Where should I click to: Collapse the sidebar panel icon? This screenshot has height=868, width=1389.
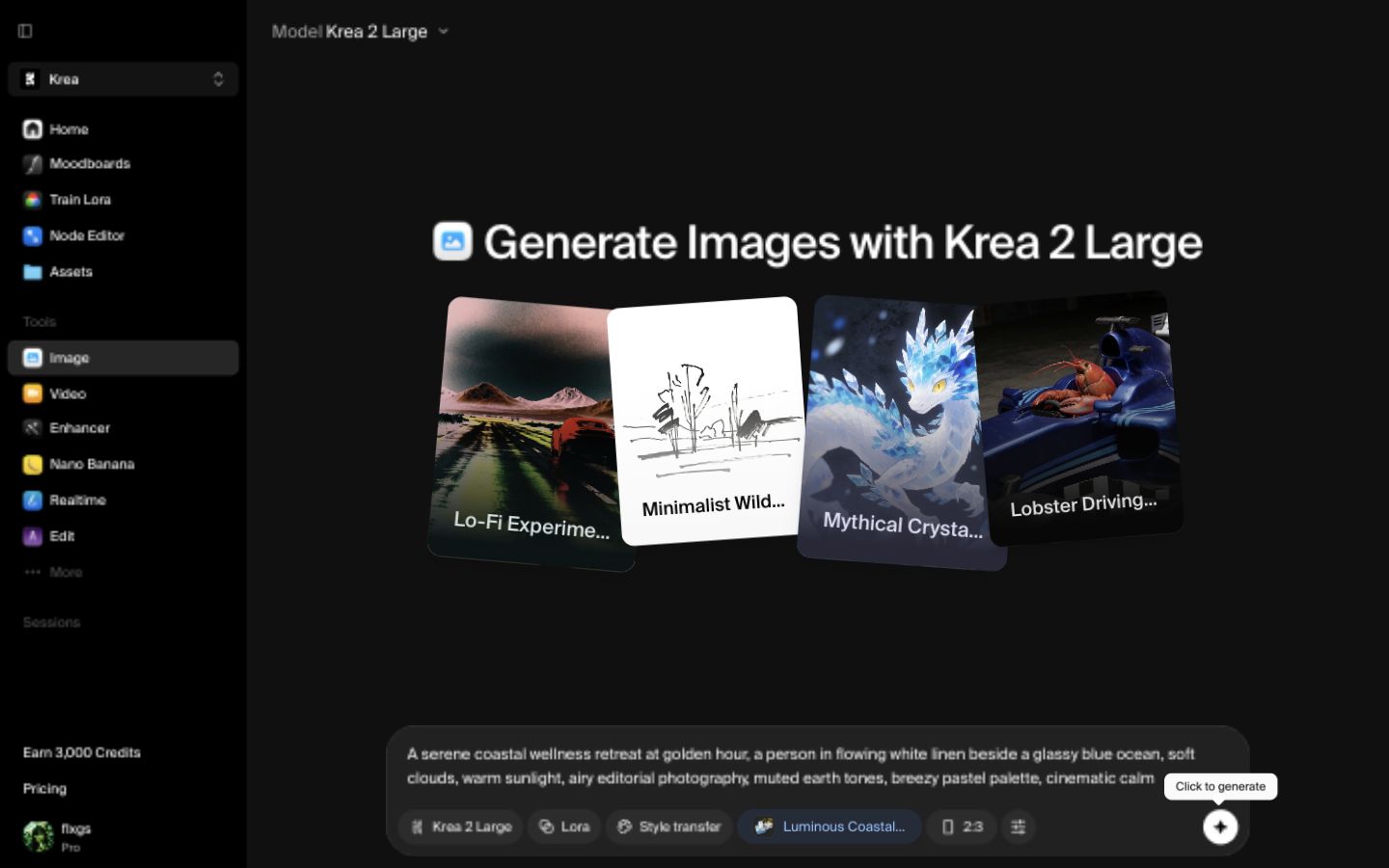[25, 31]
